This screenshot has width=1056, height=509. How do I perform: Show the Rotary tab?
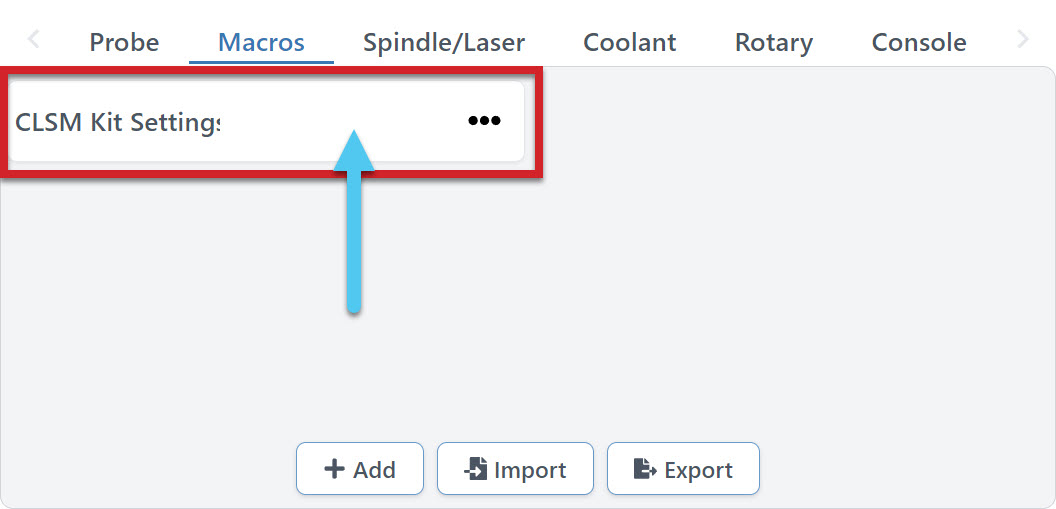point(774,43)
